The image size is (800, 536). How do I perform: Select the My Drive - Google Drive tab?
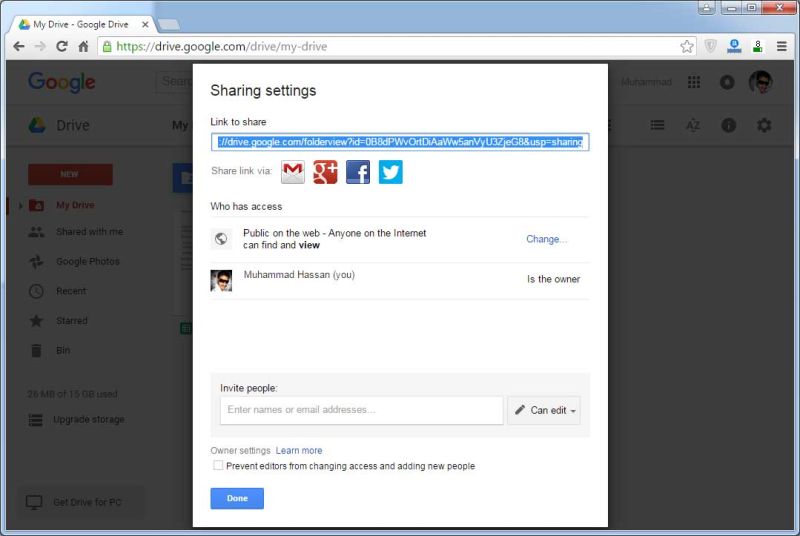81,24
